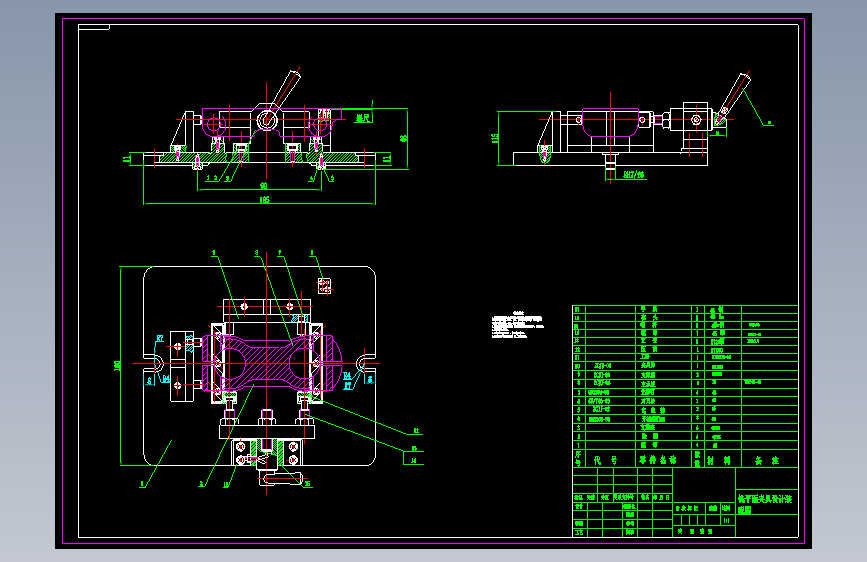Pick the small square block in the plan view's upper-right corner

click(325, 286)
